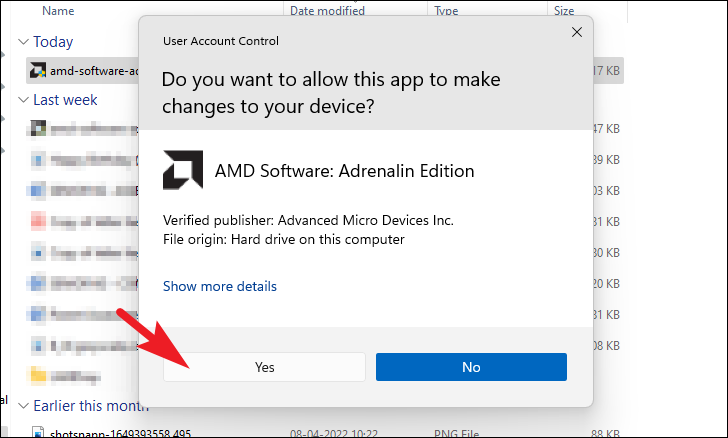Collapse the Last week group
Image resolution: width=728 pixels, height=438 pixels.
click(x=23, y=100)
